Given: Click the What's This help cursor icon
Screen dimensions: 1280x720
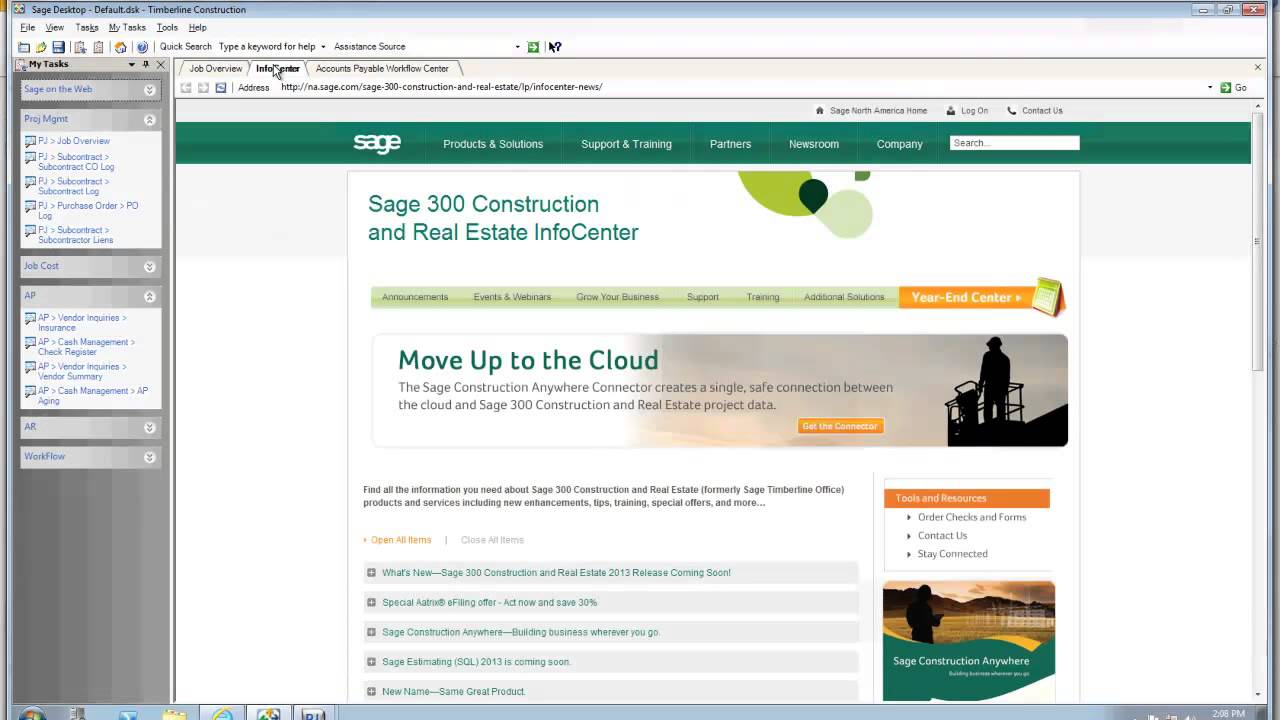Looking at the screenshot, I should 555,47.
